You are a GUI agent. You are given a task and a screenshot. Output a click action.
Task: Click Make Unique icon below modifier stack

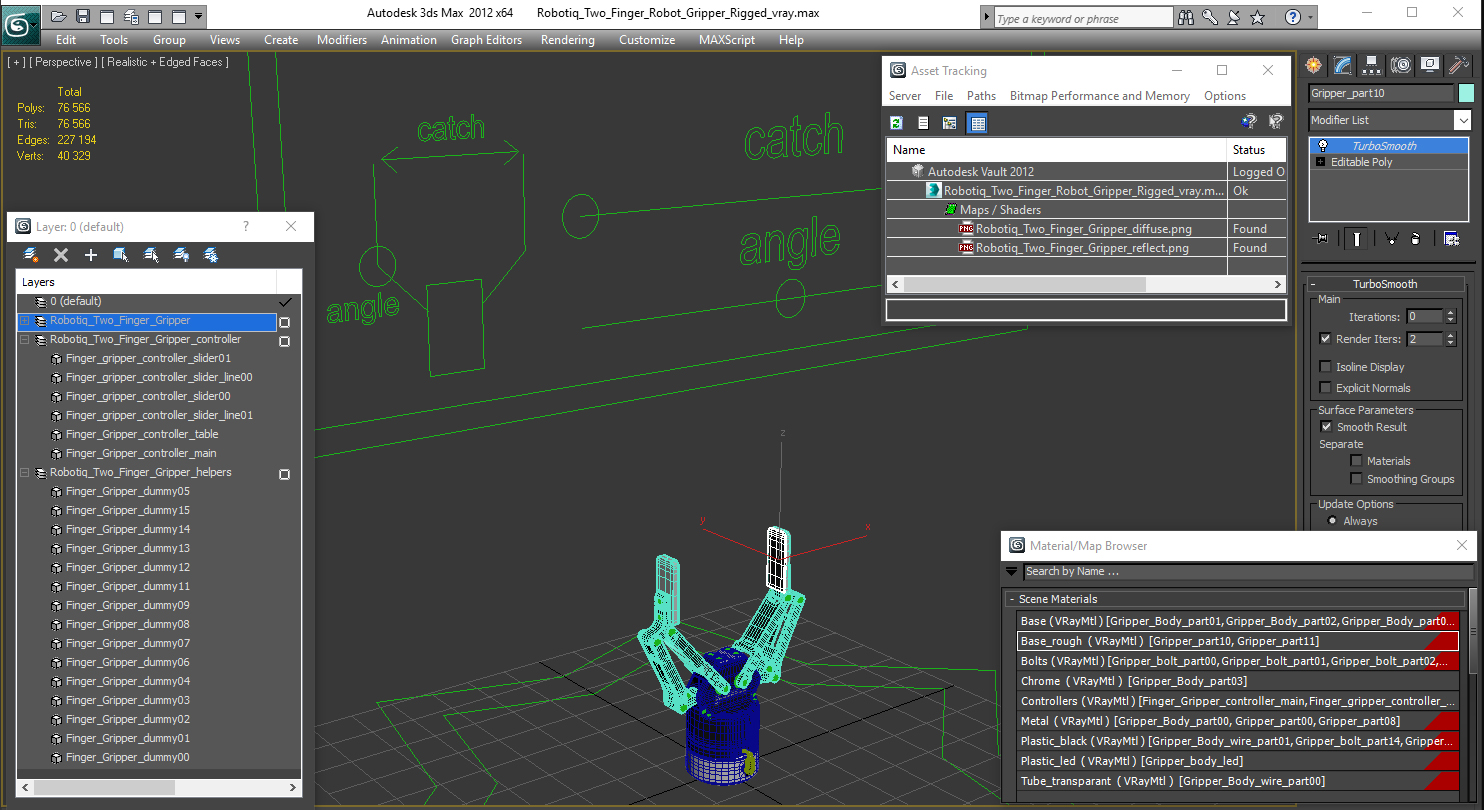point(1390,238)
